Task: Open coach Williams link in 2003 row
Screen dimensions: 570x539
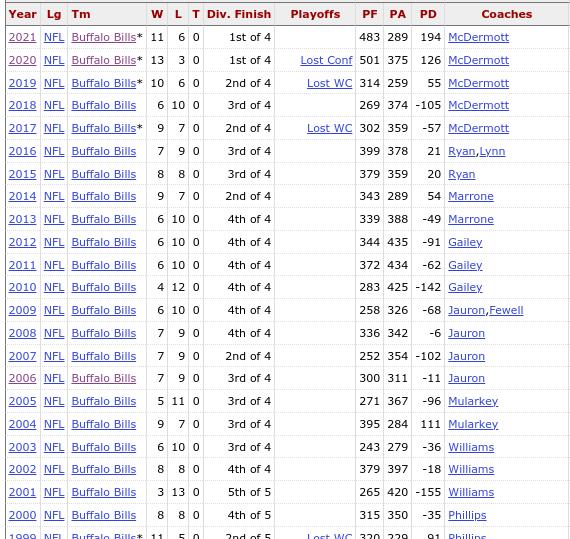Action: click(471, 447)
